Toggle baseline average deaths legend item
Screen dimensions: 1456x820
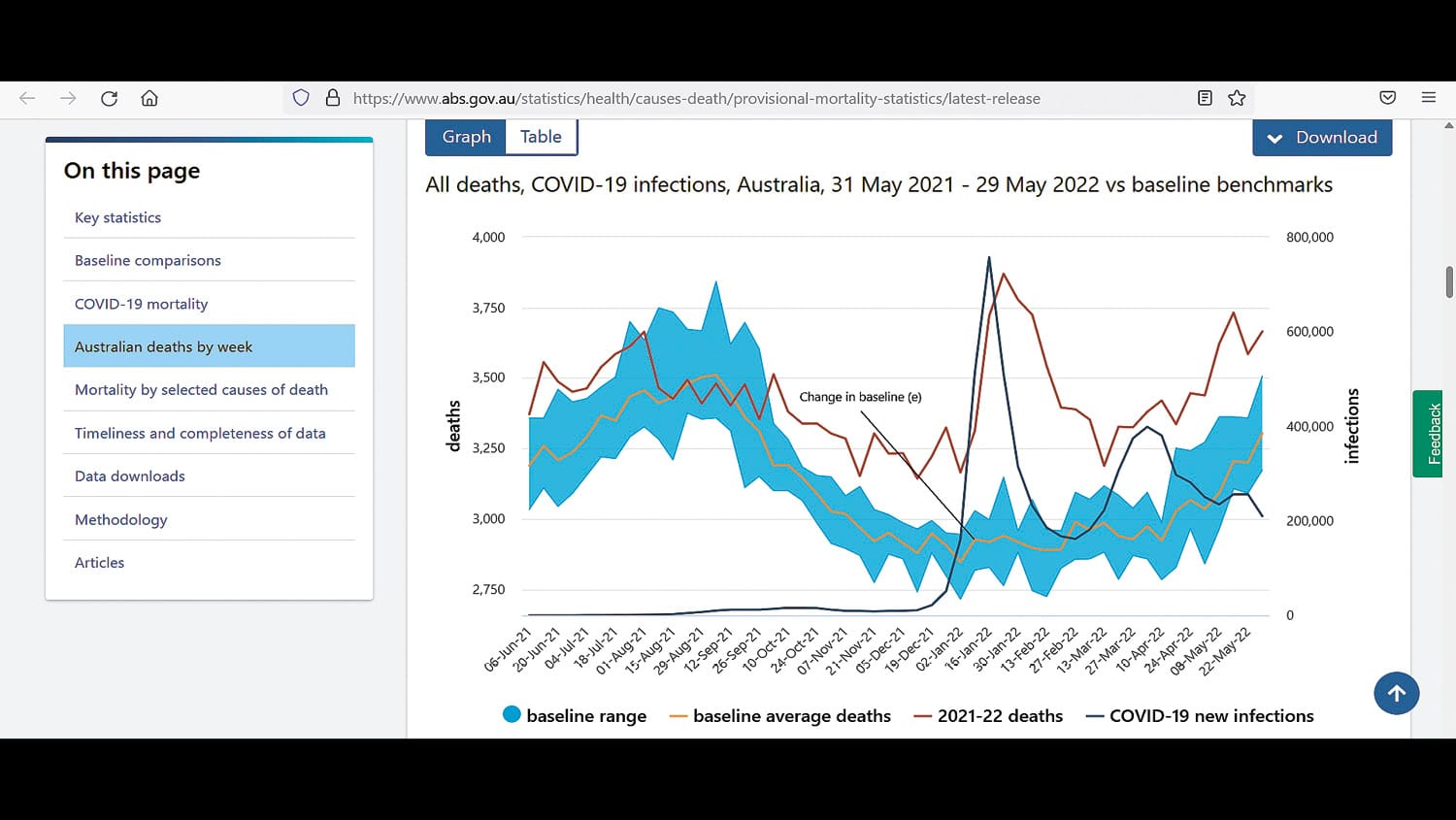pyautogui.click(x=780, y=716)
